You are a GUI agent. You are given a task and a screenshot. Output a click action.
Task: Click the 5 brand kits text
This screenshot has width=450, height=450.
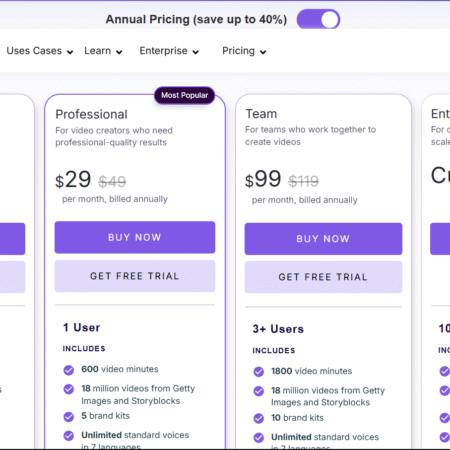105,416
